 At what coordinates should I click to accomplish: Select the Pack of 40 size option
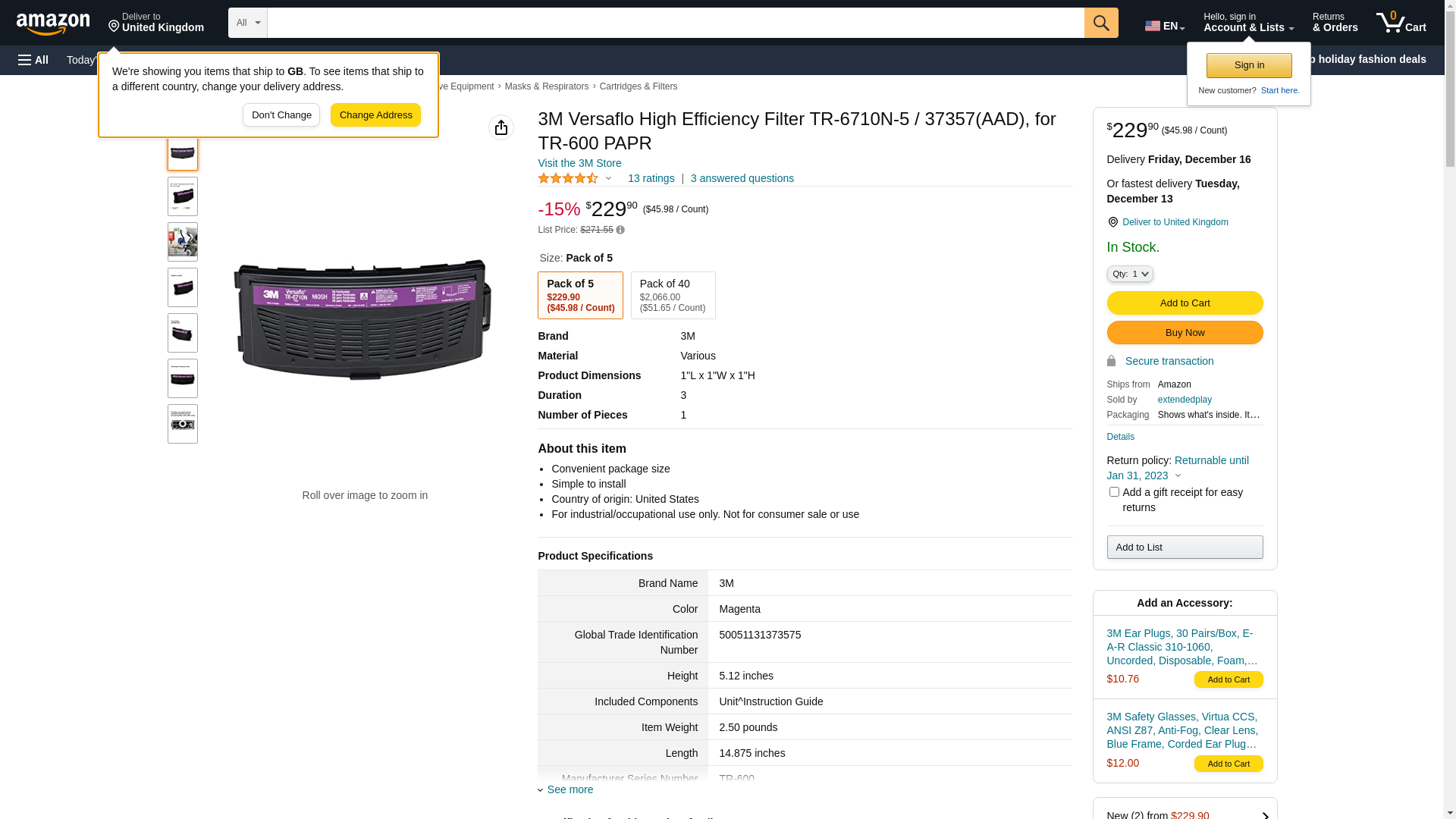[673, 295]
